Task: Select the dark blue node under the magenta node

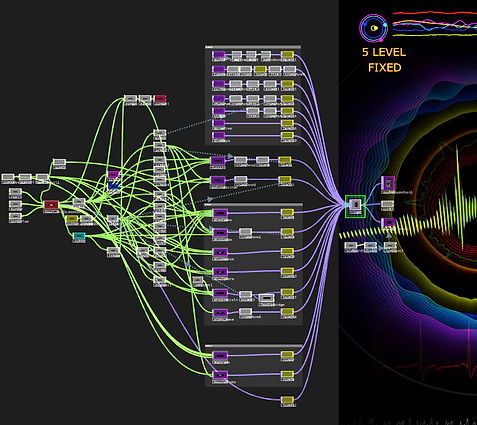Action: 114,186
